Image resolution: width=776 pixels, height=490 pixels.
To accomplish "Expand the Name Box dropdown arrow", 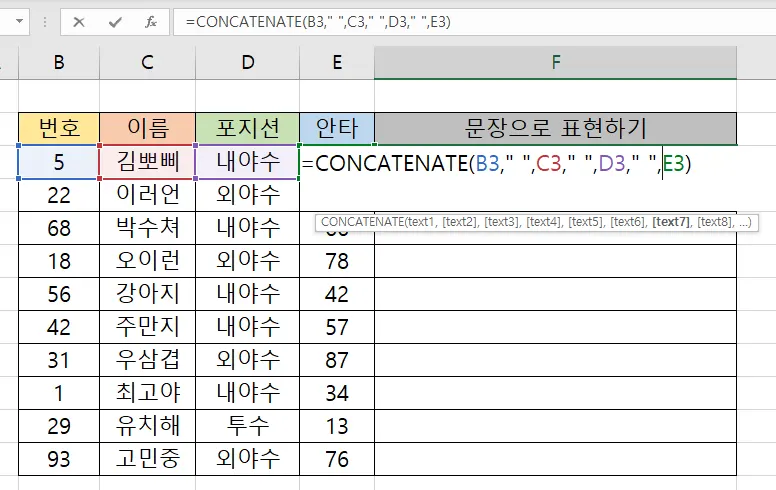I will coord(19,21).
